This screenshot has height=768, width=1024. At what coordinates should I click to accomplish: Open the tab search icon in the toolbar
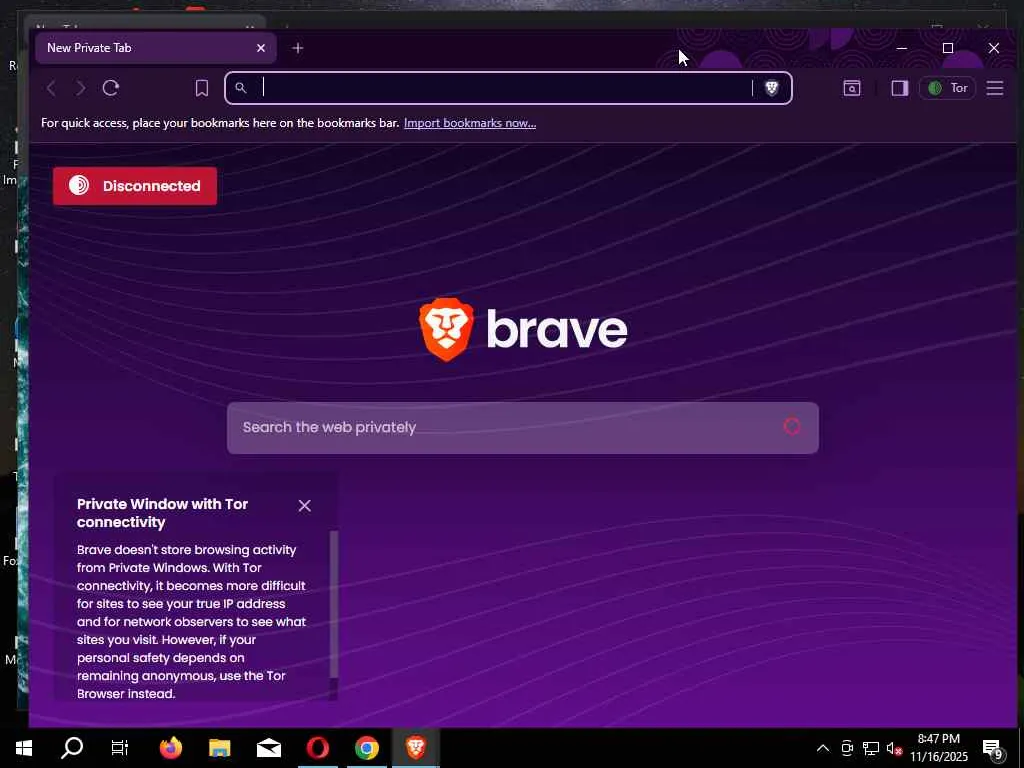[x=852, y=88]
